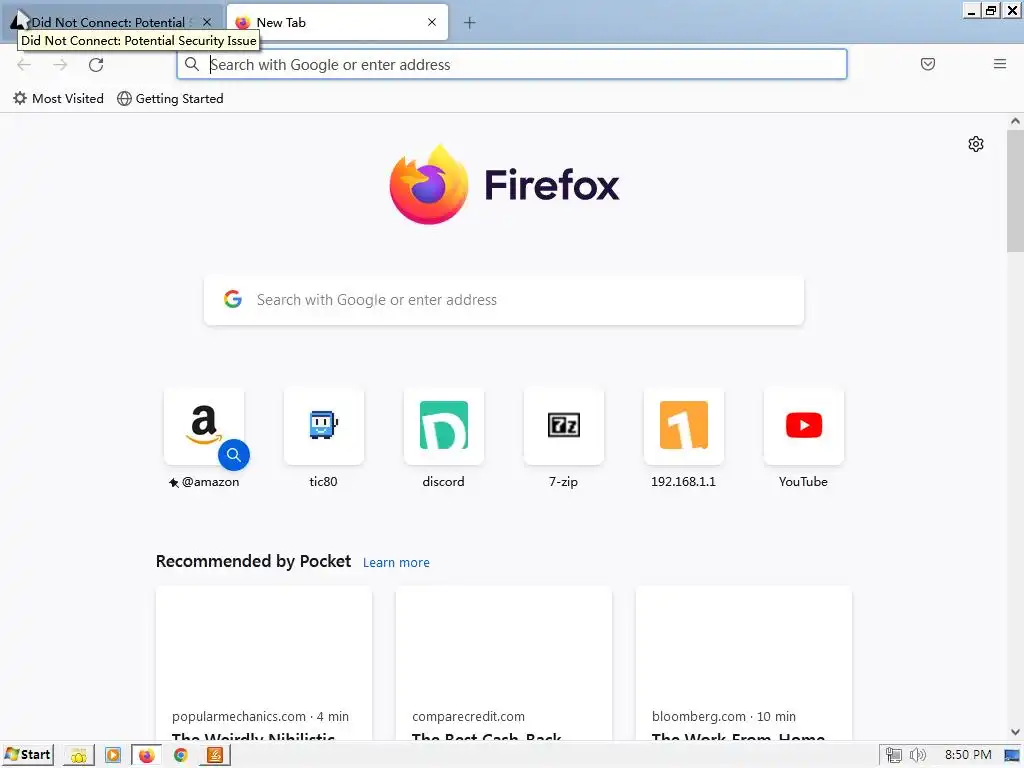
Task: Restore down the Firefox window
Action: coord(991,10)
